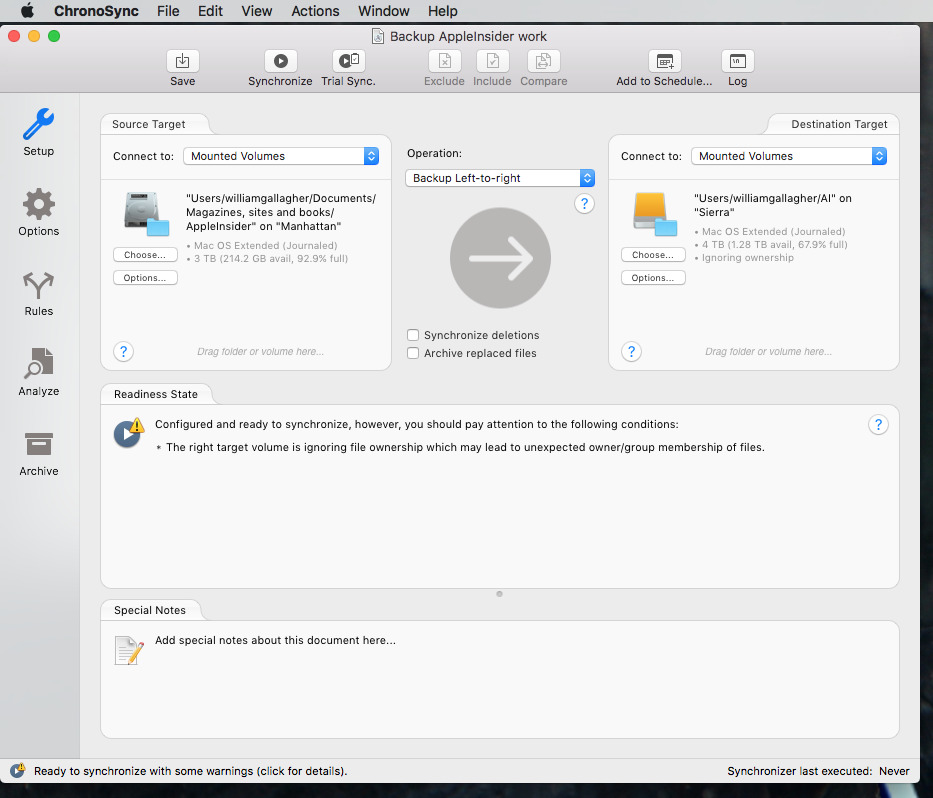Select the Readiness State tab label

coord(156,394)
